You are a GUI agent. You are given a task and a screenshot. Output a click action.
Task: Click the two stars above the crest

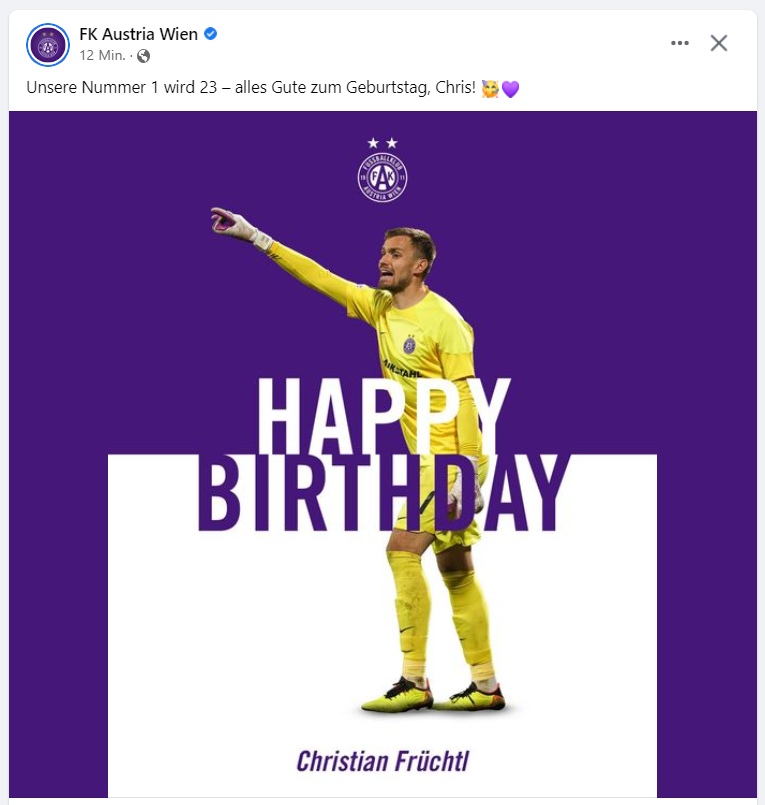click(382, 143)
